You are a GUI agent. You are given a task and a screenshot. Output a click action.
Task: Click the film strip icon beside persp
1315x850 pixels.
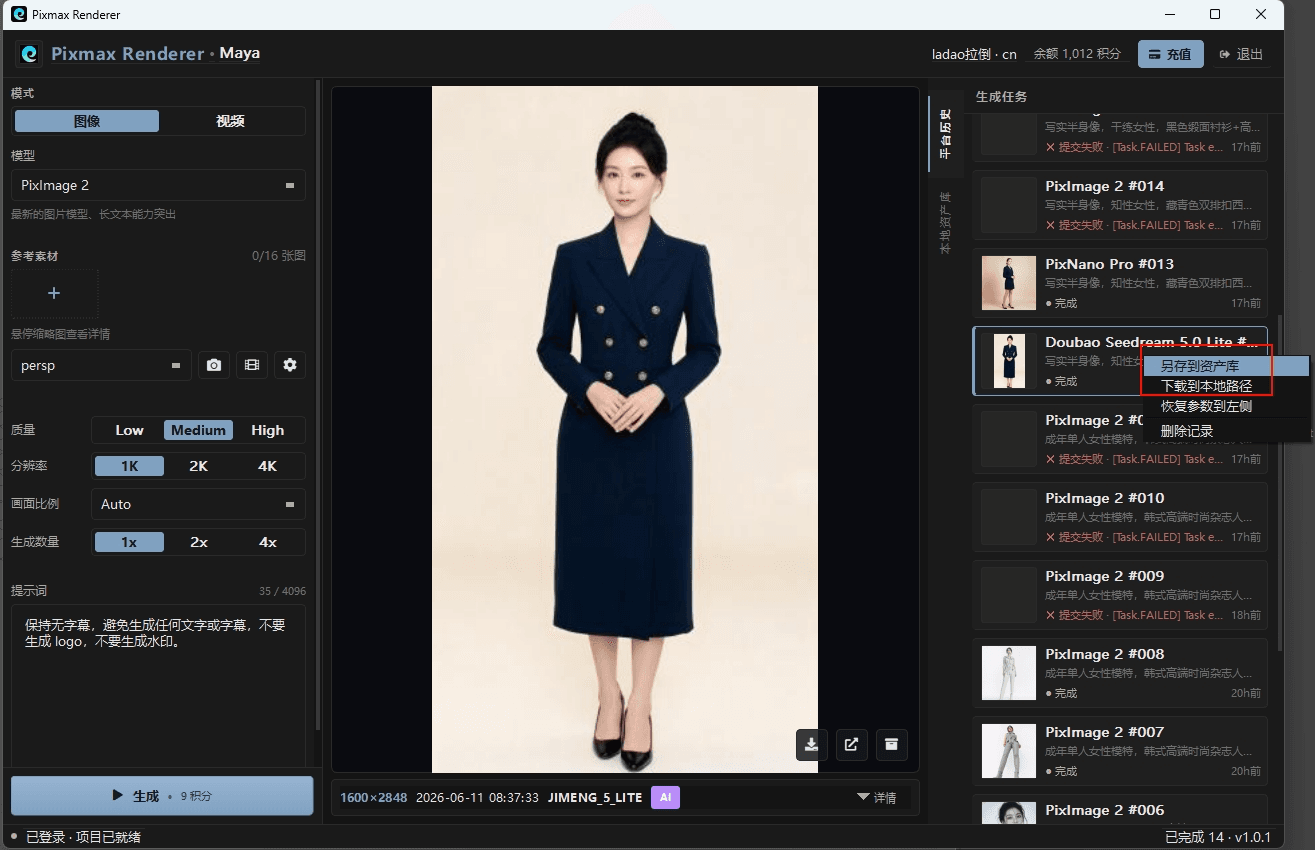point(252,365)
